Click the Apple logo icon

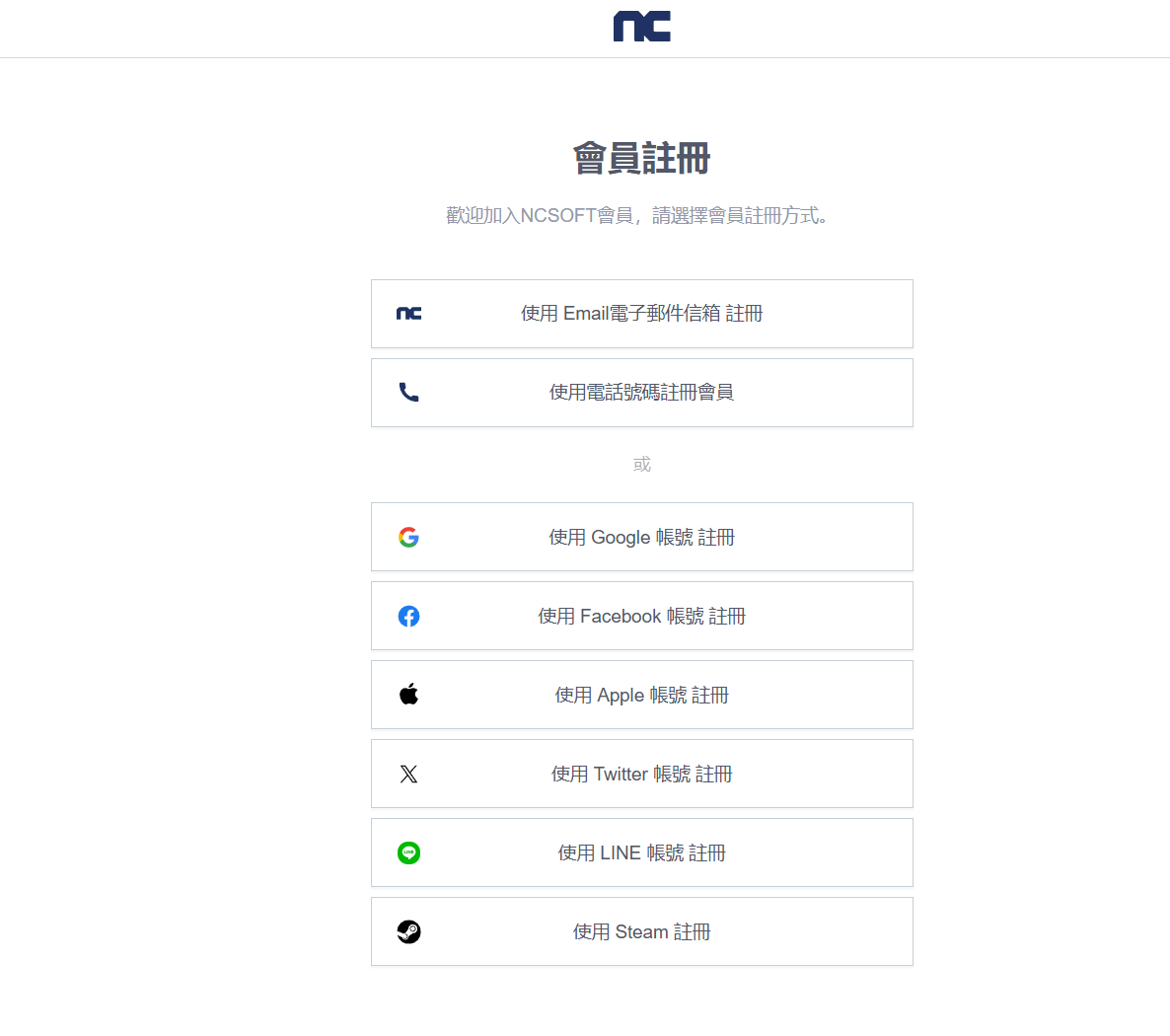pyautogui.click(x=408, y=695)
